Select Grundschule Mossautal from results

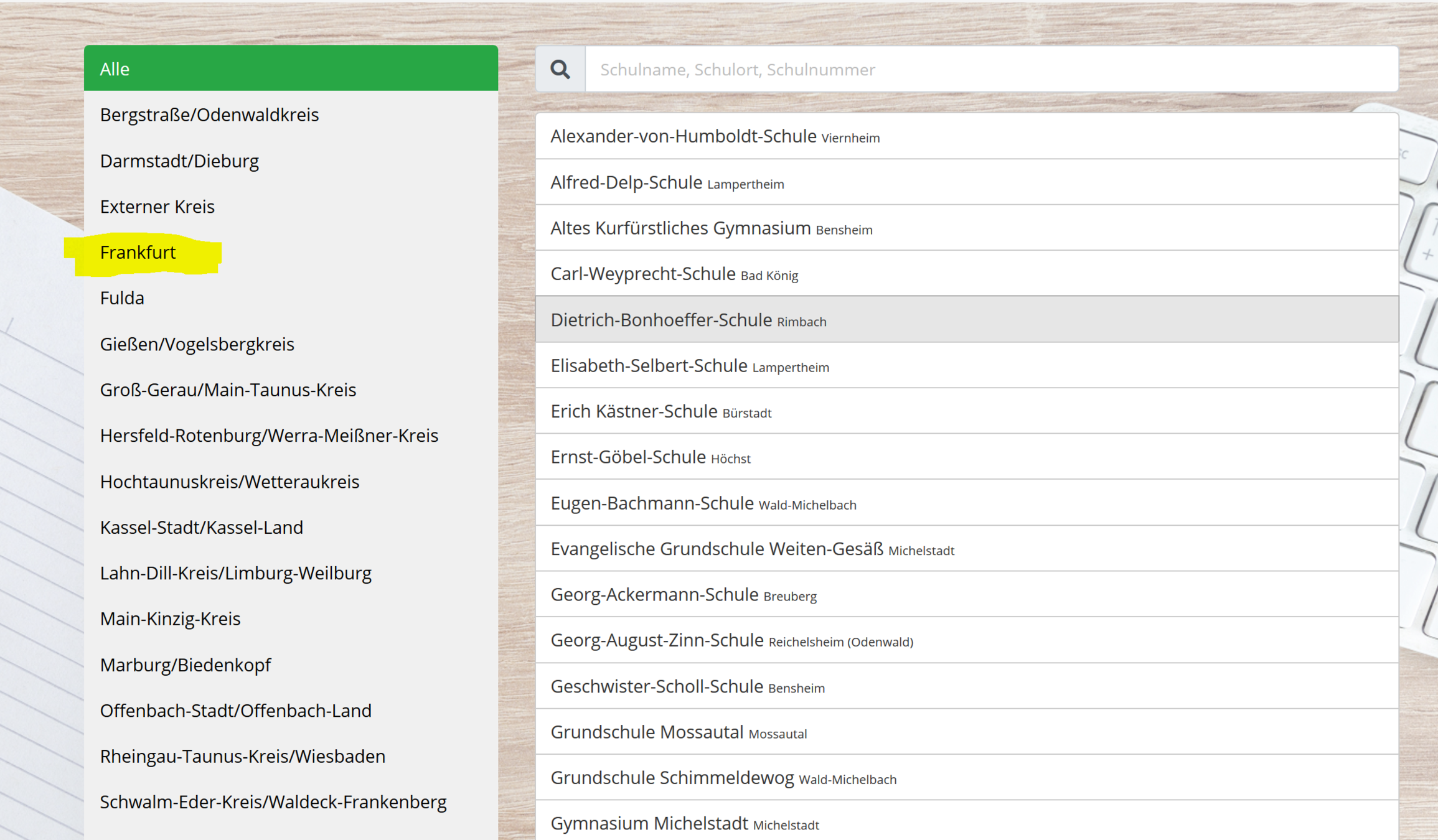[x=678, y=732]
